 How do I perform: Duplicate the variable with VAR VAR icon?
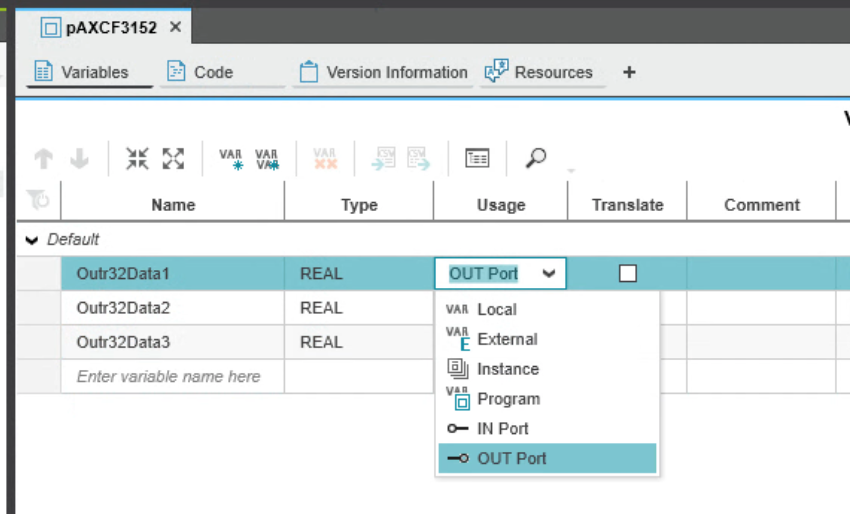[x=267, y=159]
